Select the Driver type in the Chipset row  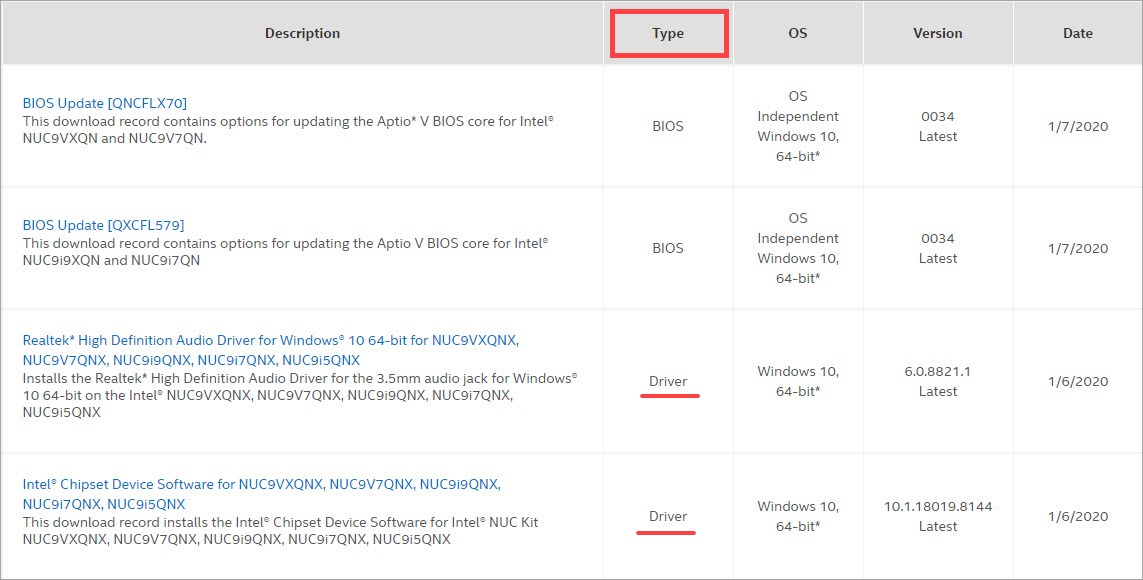(x=668, y=517)
